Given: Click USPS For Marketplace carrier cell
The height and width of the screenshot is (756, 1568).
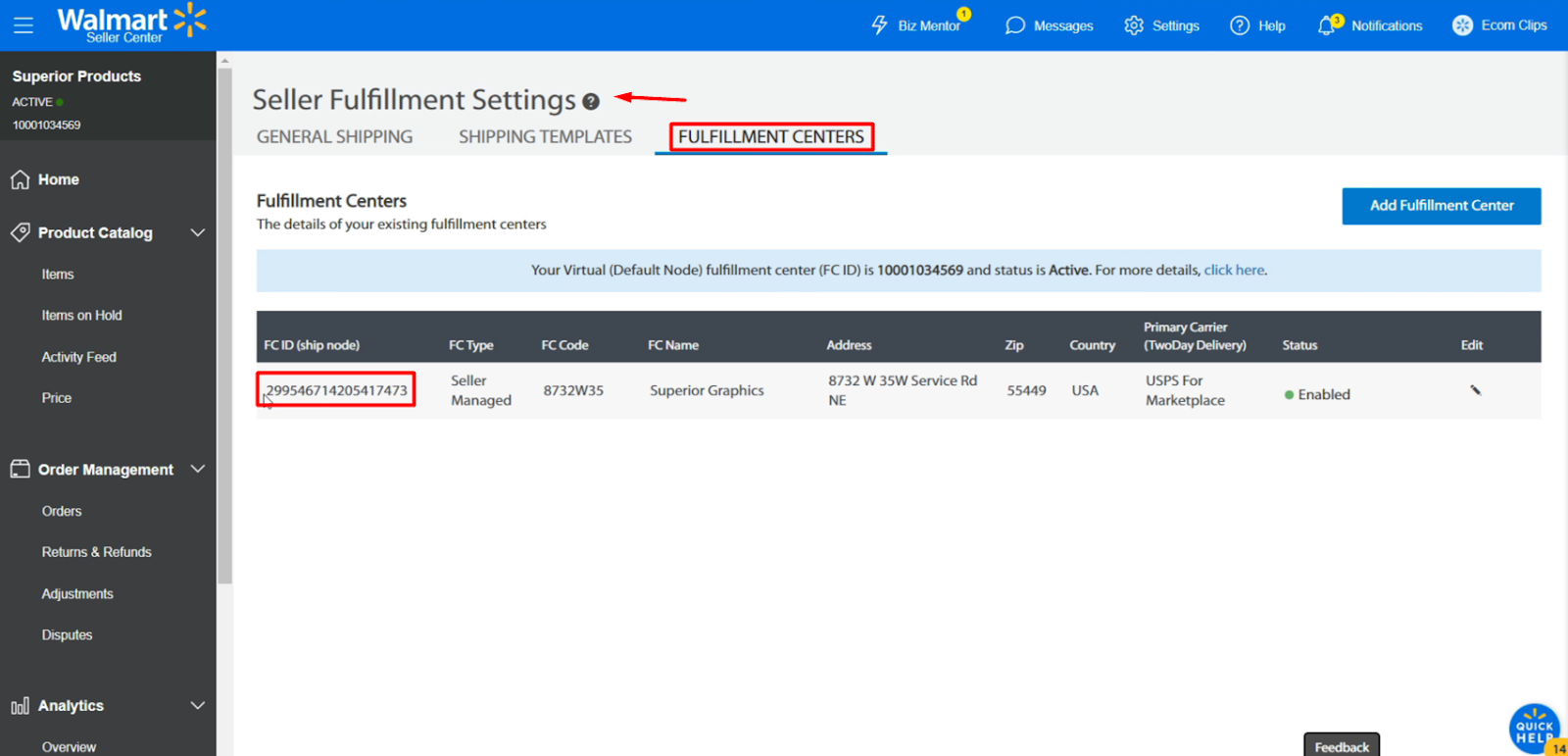Looking at the screenshot, I should [1185, 390].
